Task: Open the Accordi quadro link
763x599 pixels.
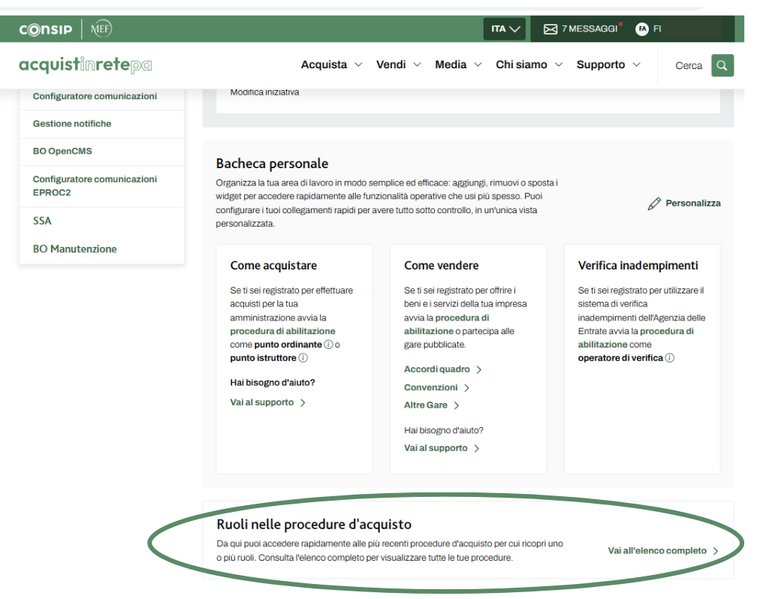Action: [442, 369]
